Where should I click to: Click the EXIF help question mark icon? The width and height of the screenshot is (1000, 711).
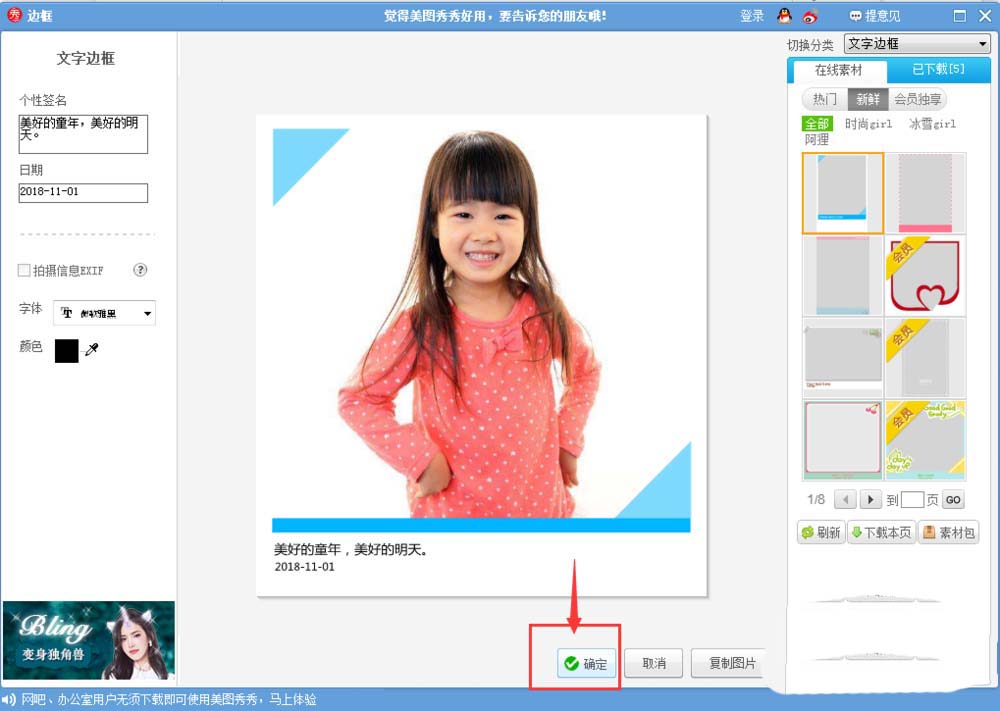[141, 270]
